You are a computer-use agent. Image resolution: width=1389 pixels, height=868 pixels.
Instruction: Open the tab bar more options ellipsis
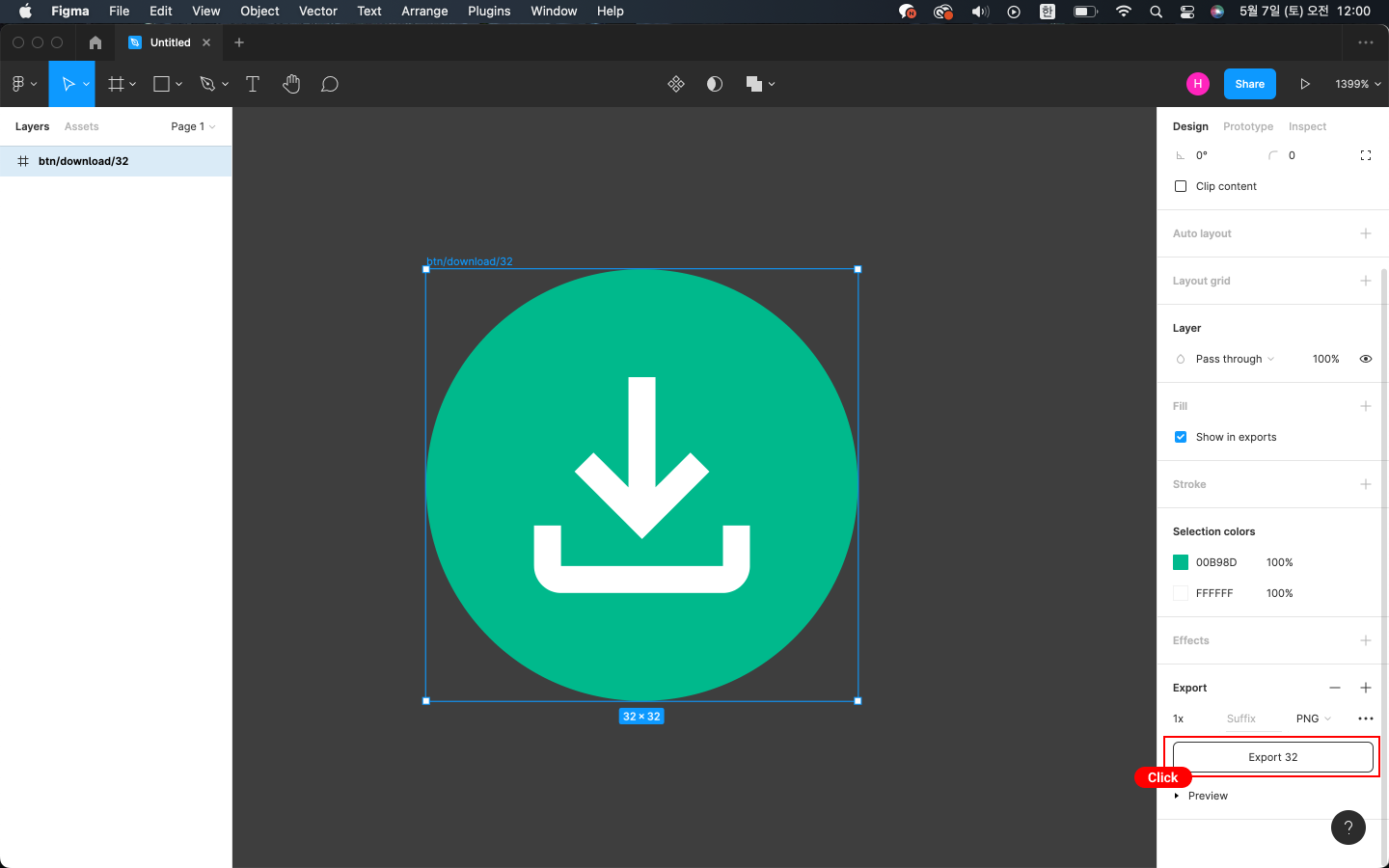1366,42
